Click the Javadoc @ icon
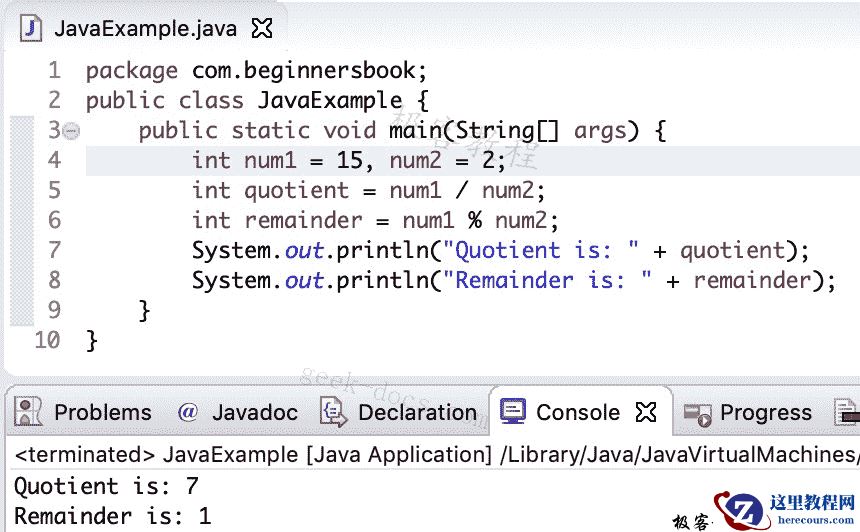This screenshot has width=860, height=532. [x=188, y=411]
